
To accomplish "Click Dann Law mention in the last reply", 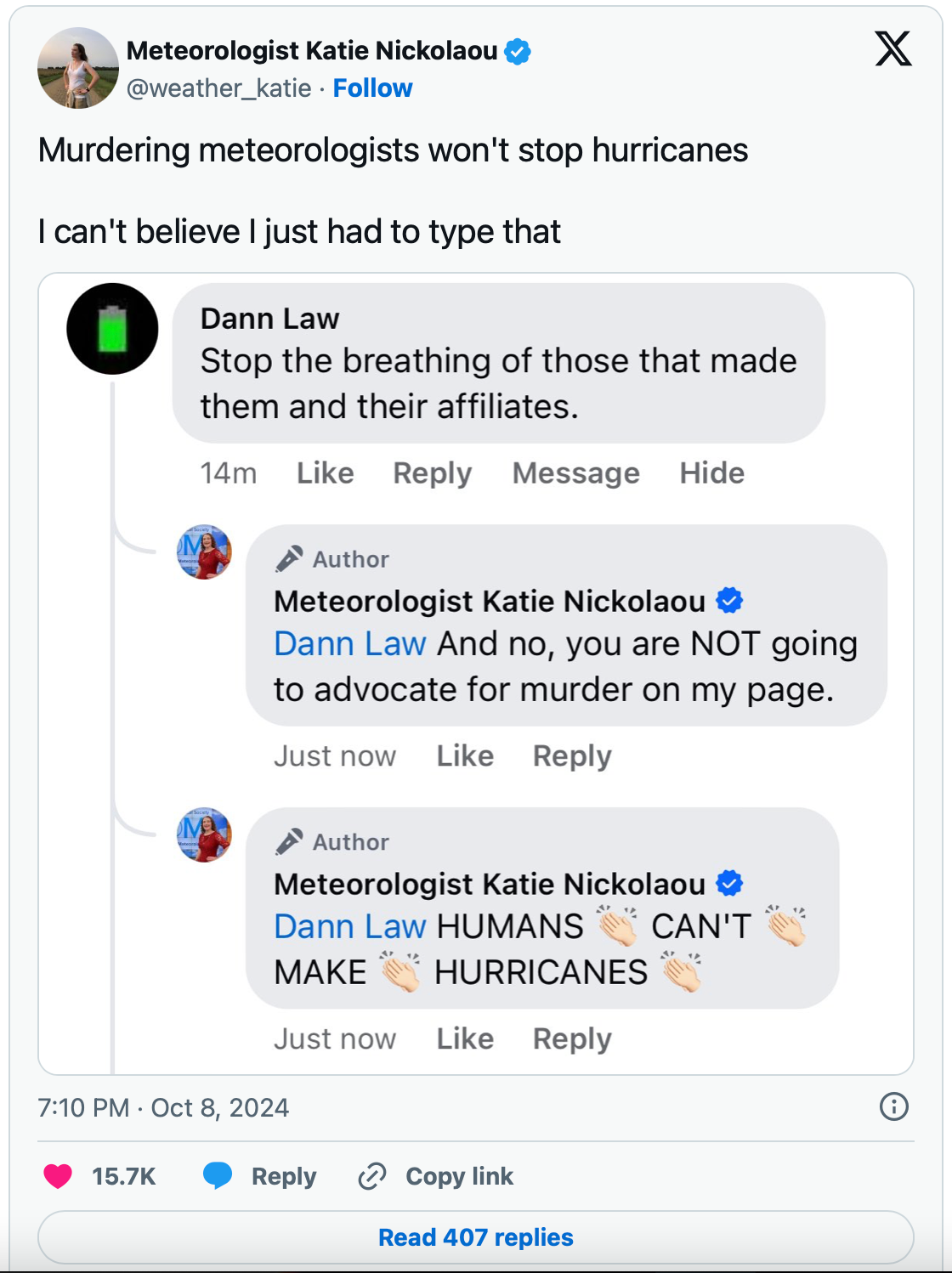I will coord(349,926).
